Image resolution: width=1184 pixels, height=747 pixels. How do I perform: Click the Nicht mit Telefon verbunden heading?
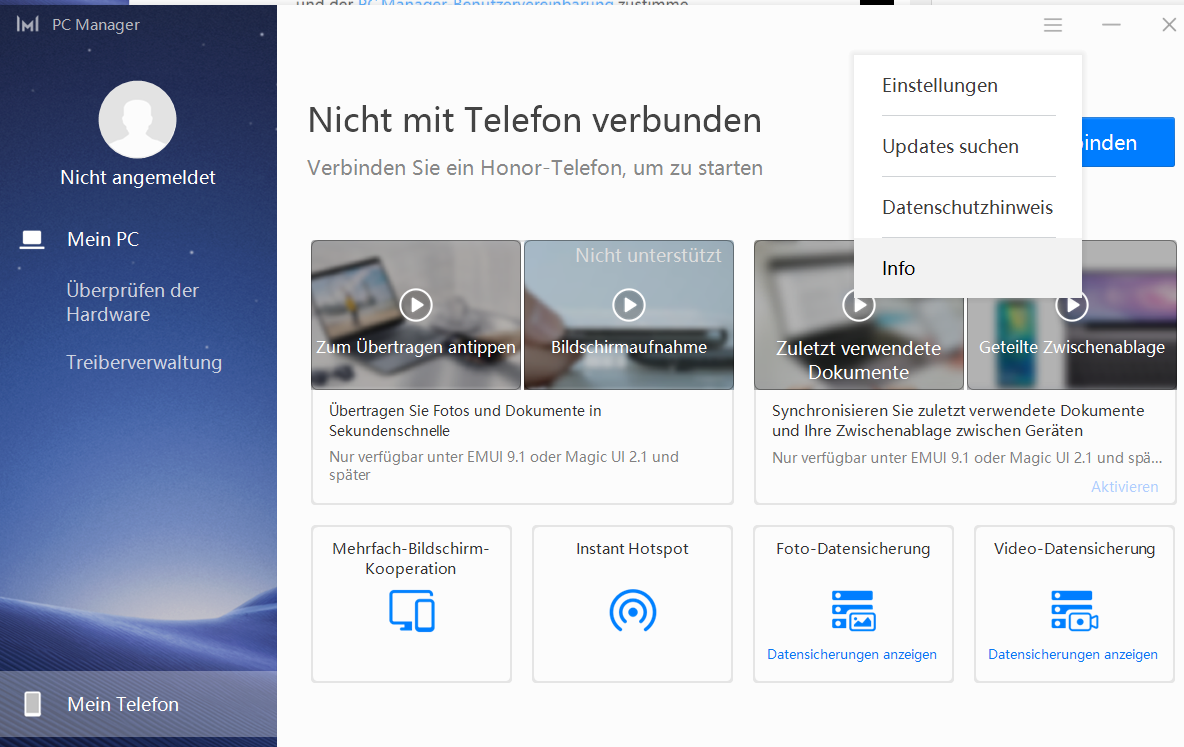pyautogui.click(x=535, y=120)
